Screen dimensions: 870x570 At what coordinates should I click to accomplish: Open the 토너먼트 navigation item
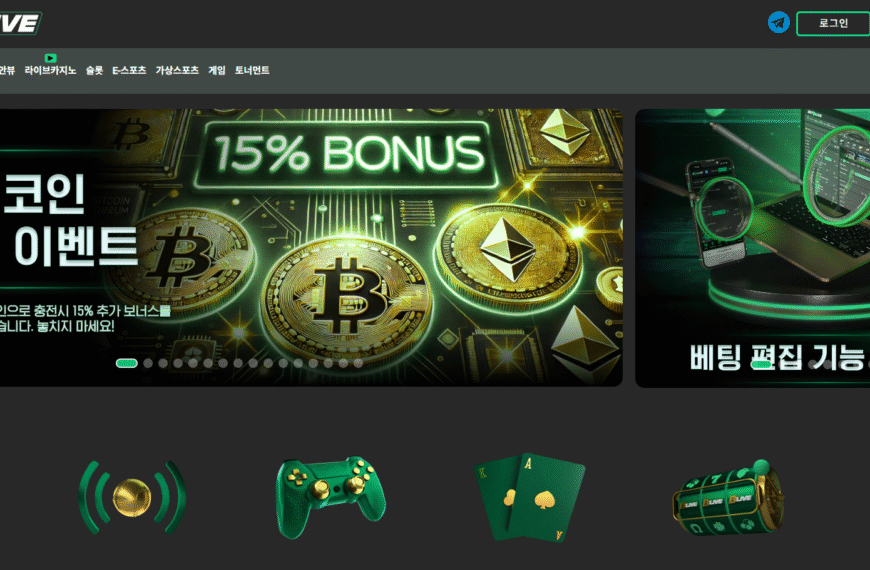pos(252,70)
